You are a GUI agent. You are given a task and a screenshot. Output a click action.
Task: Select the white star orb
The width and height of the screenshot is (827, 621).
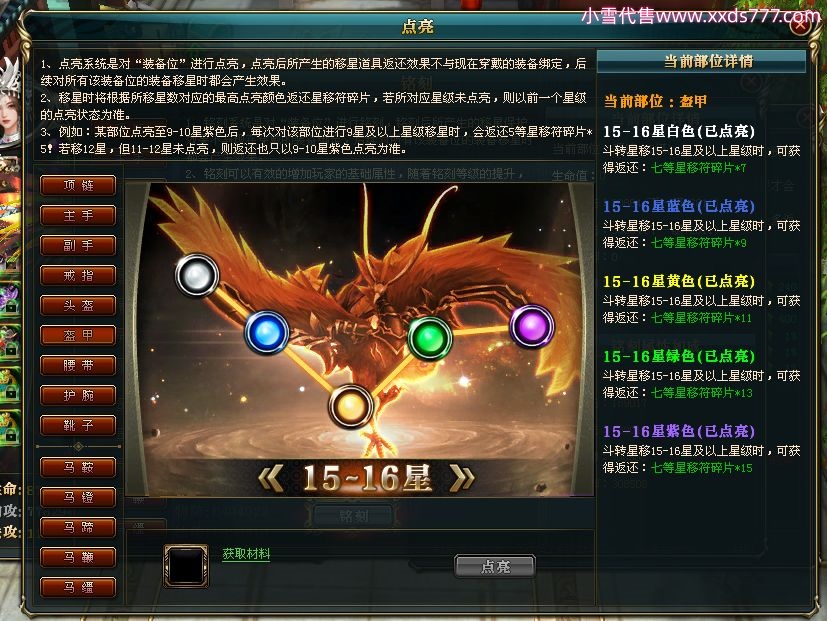tap(197, 275)
